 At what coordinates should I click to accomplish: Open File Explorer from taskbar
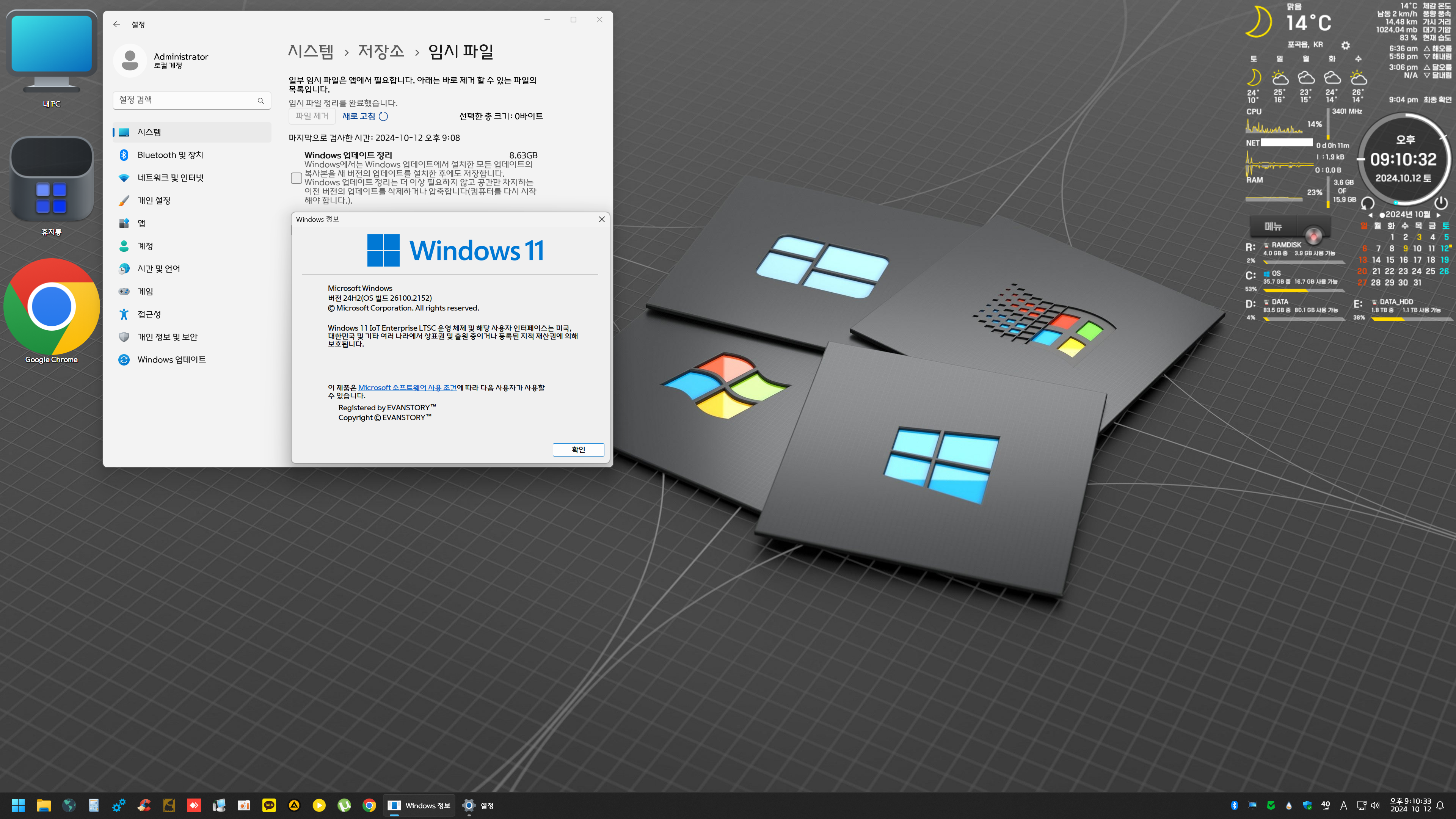point(44,805)
